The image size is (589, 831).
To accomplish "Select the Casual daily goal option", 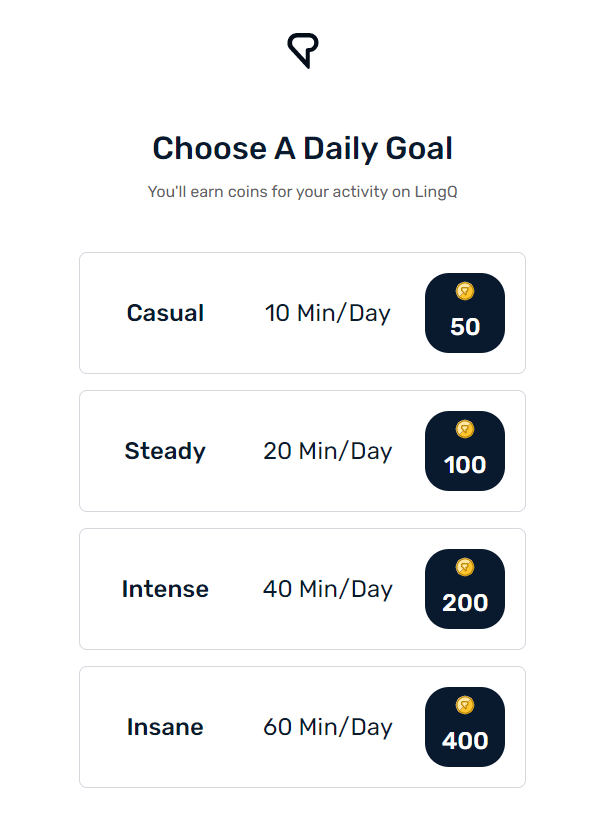I will (302, 313).
